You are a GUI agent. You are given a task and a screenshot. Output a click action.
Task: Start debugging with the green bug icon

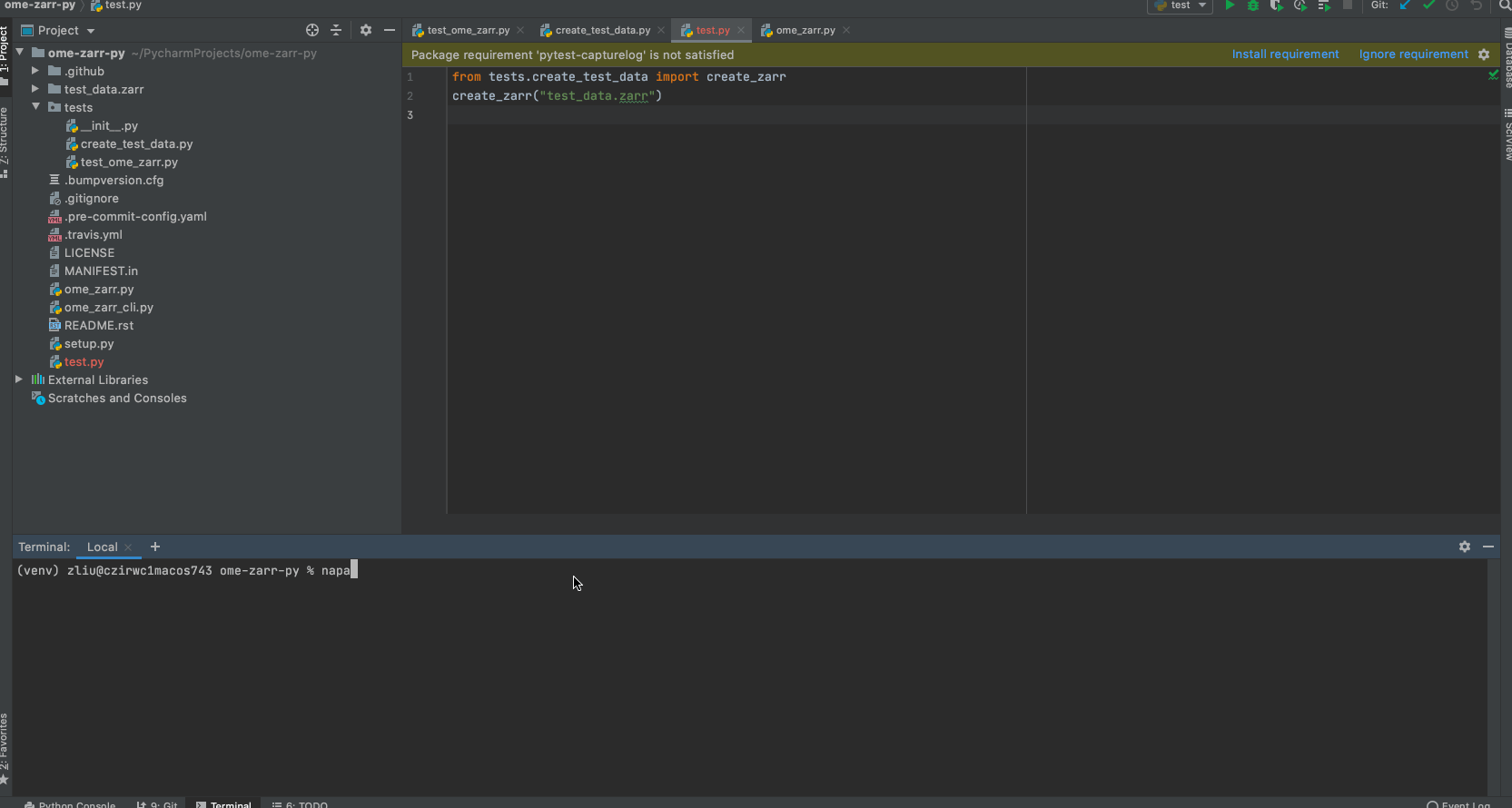1252,5
